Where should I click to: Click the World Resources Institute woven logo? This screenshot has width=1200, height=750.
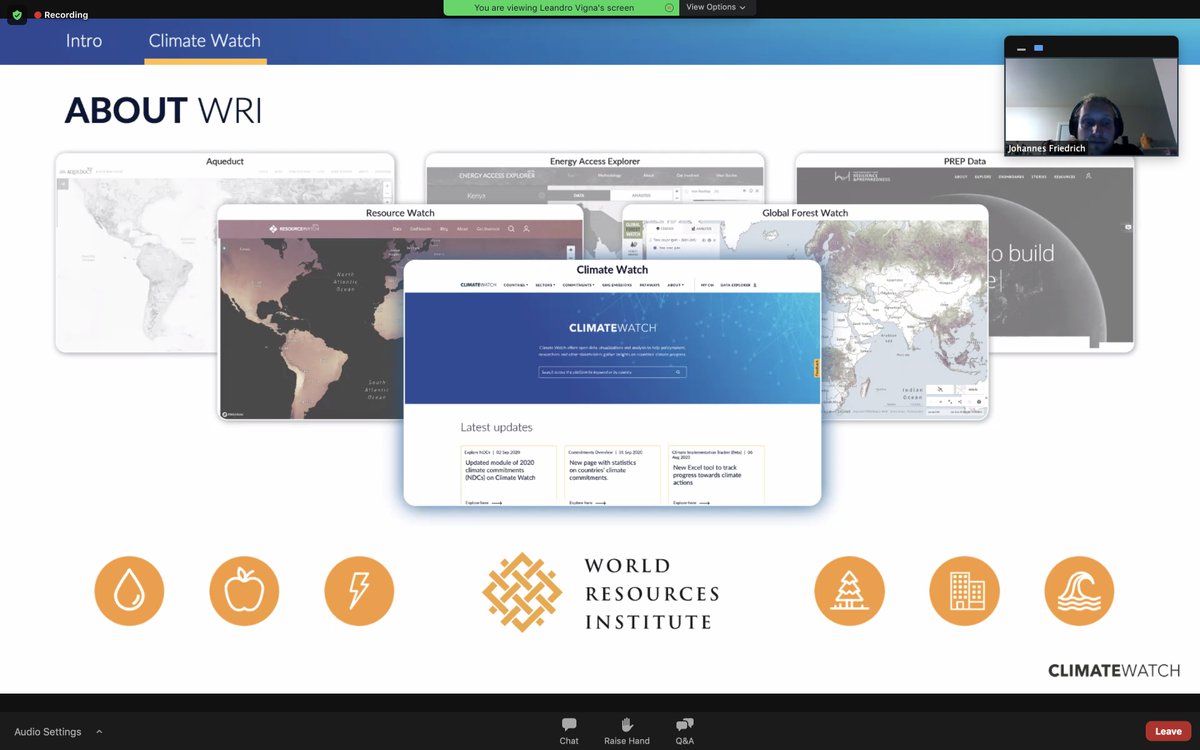tap(522, 593)
